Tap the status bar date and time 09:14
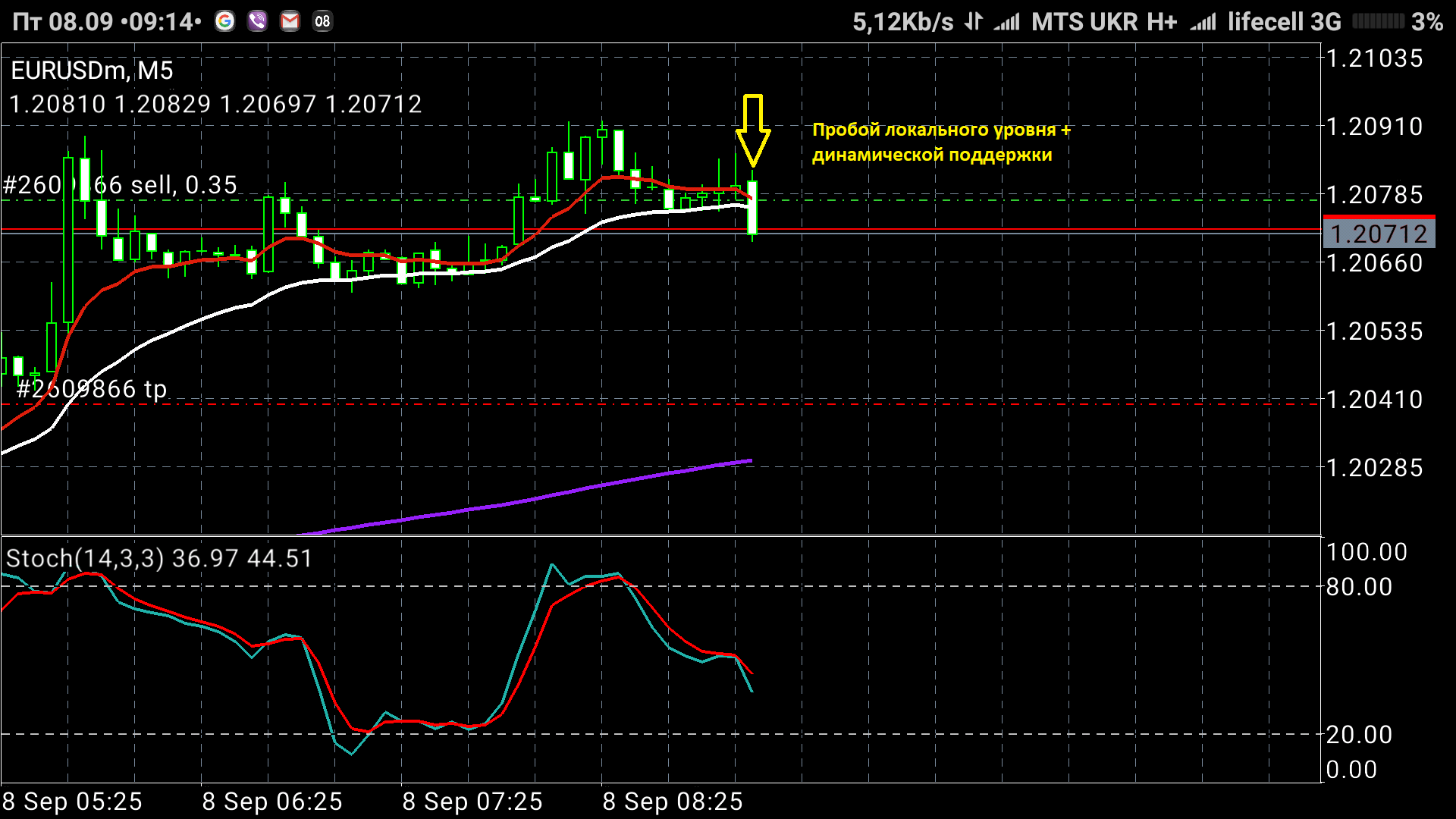Viewport: 1456px width, 819px height. click(x=107, y=21)
